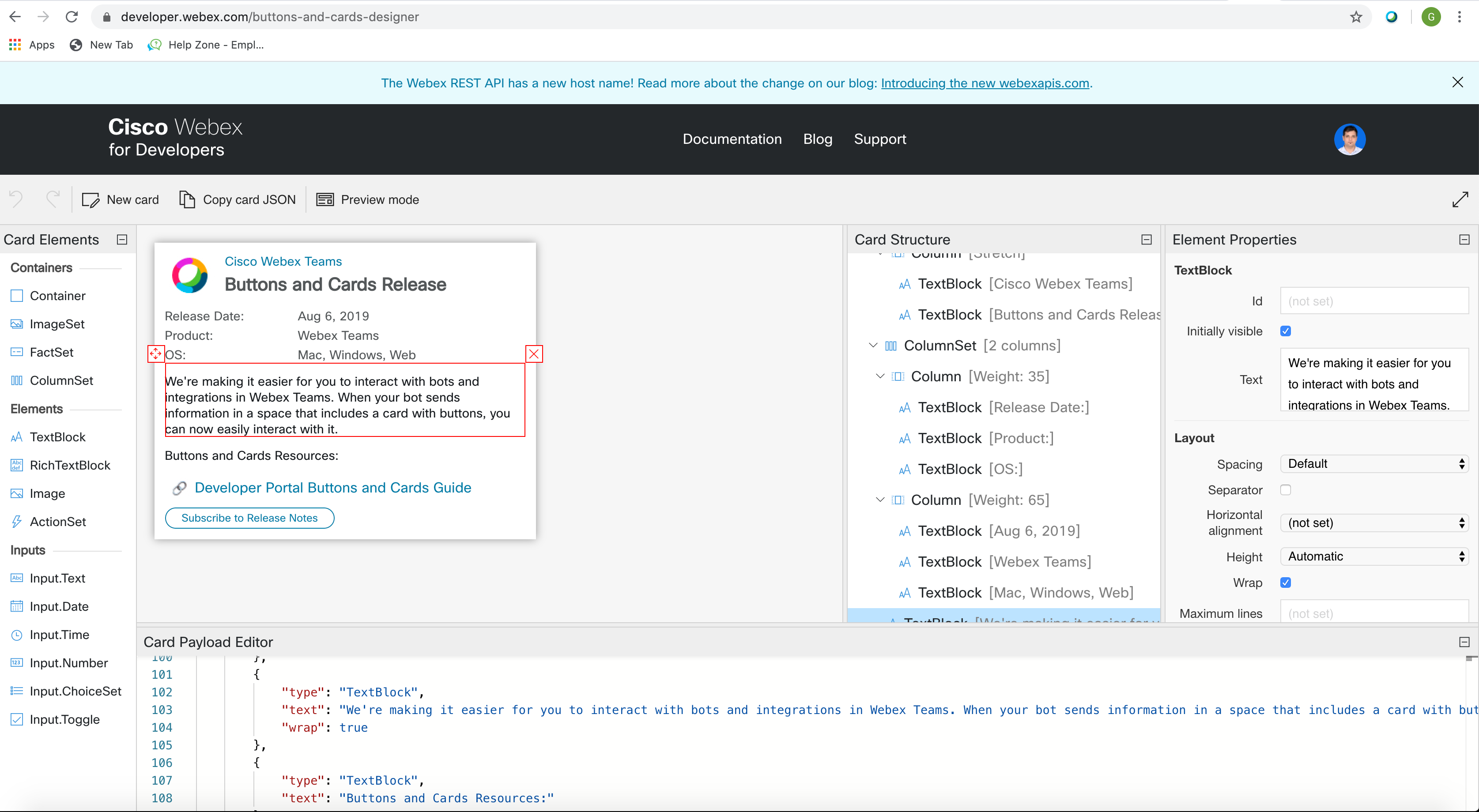The width and height of the screenshot is (1479, 812).
Task: Select TextBlock [OS:] in tree
Action: 961,469
